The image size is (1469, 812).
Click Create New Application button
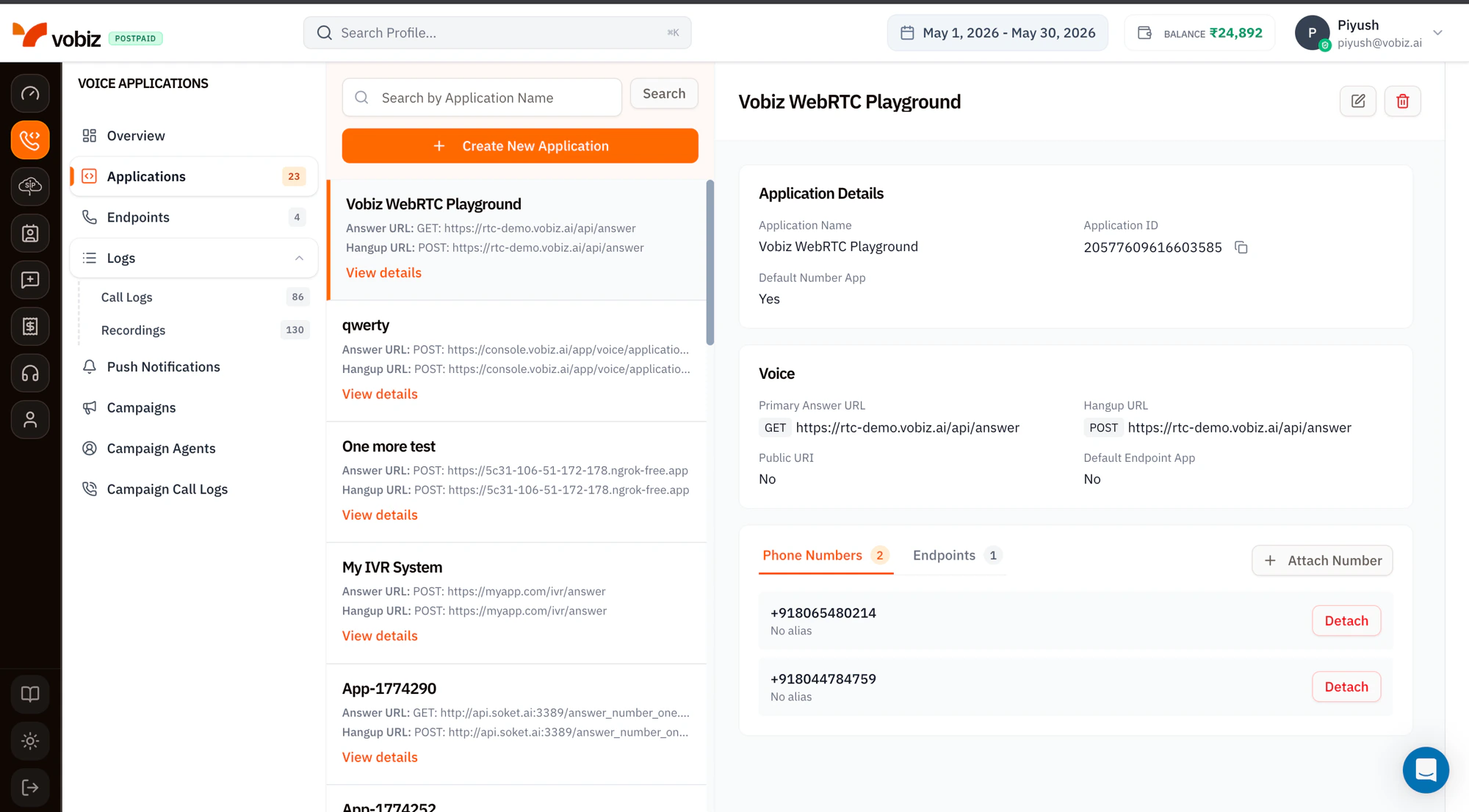(x=520, y=146)
